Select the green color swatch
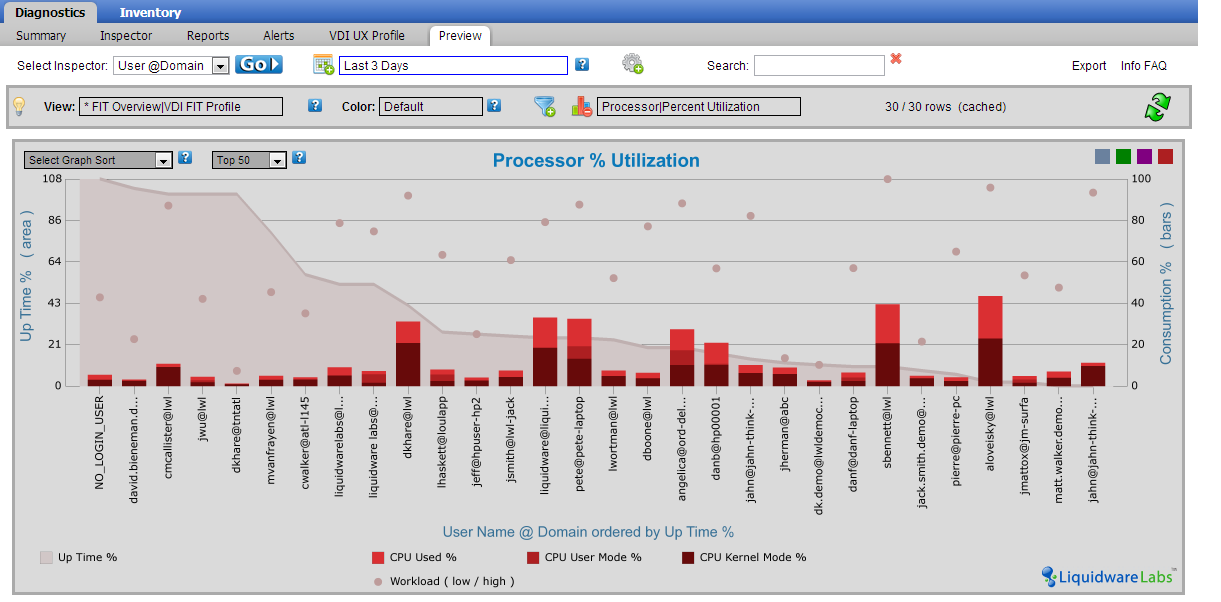The width and height of the screenshot is (1221, 602). (x=1123, y=156)
